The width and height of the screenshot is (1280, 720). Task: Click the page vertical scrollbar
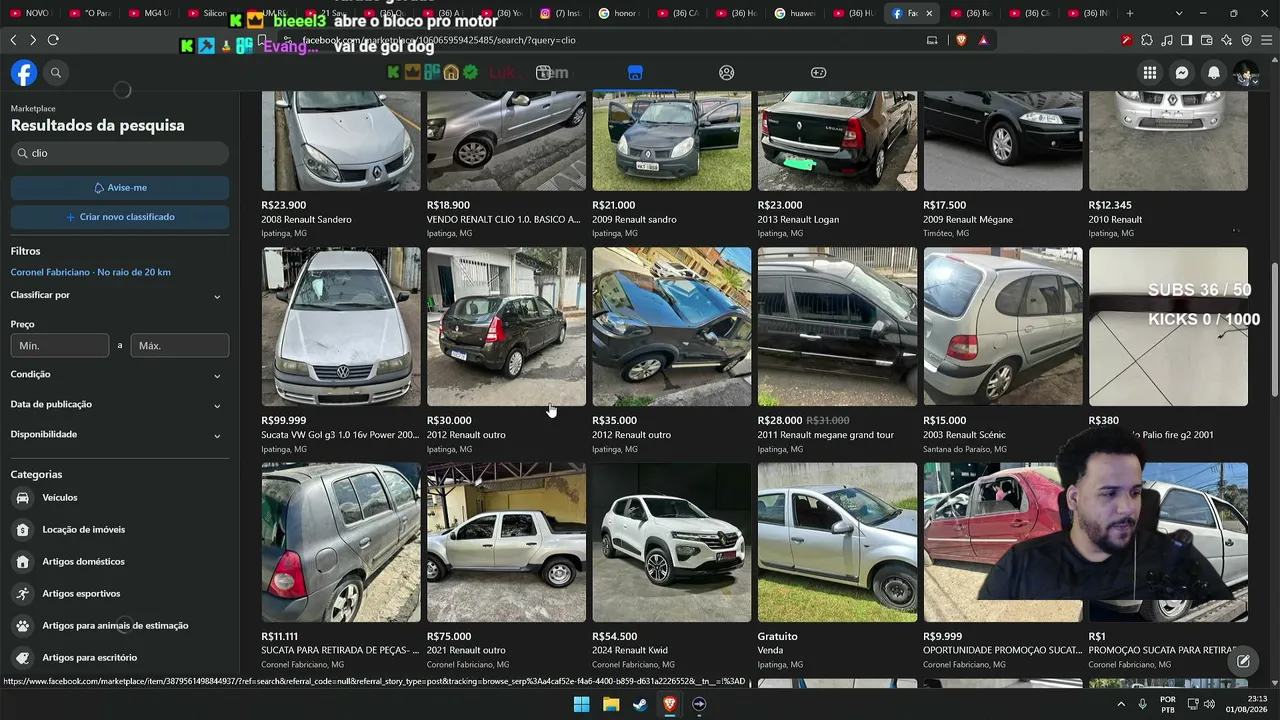tap(1274, 330)
